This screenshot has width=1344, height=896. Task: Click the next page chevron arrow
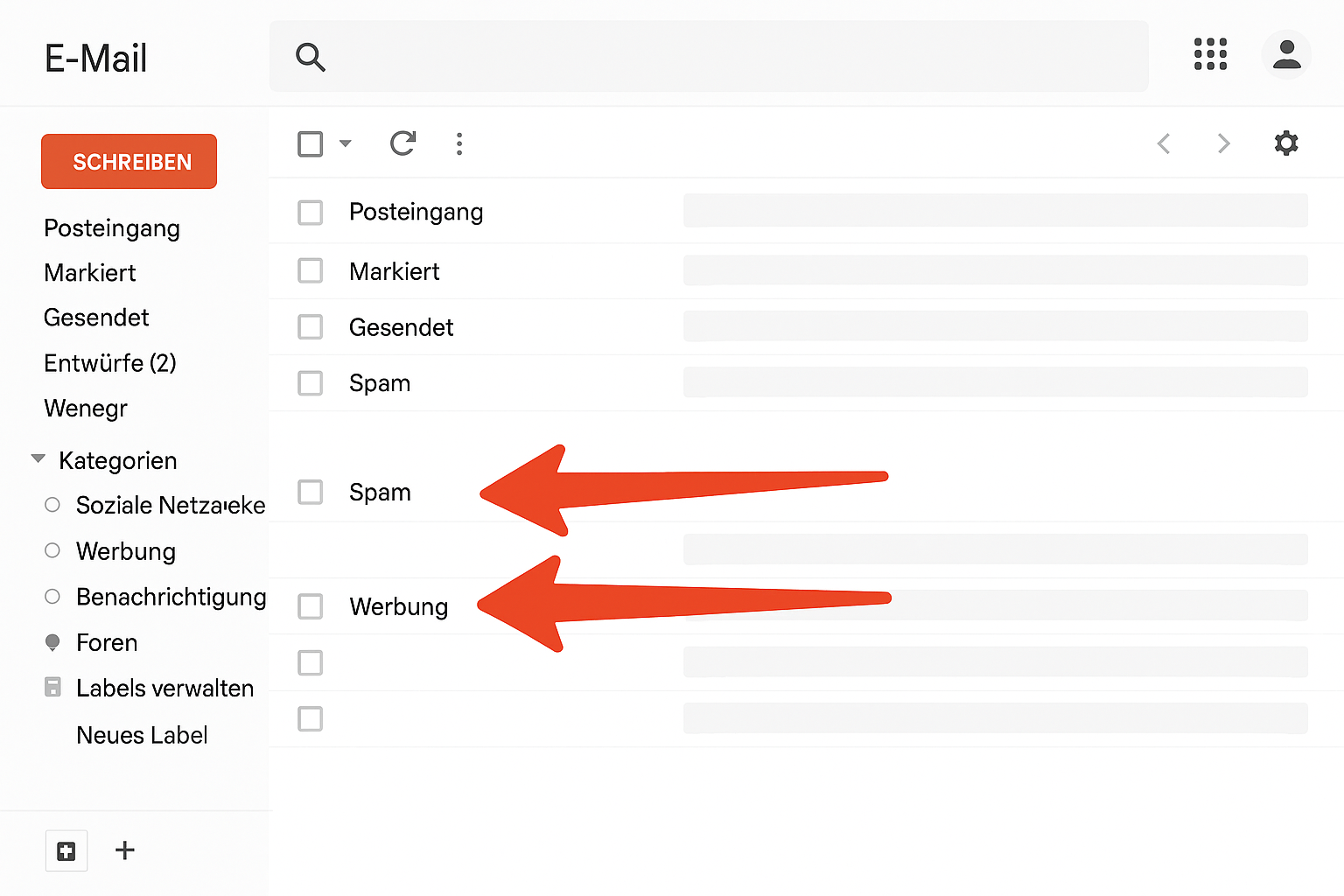1222,143
